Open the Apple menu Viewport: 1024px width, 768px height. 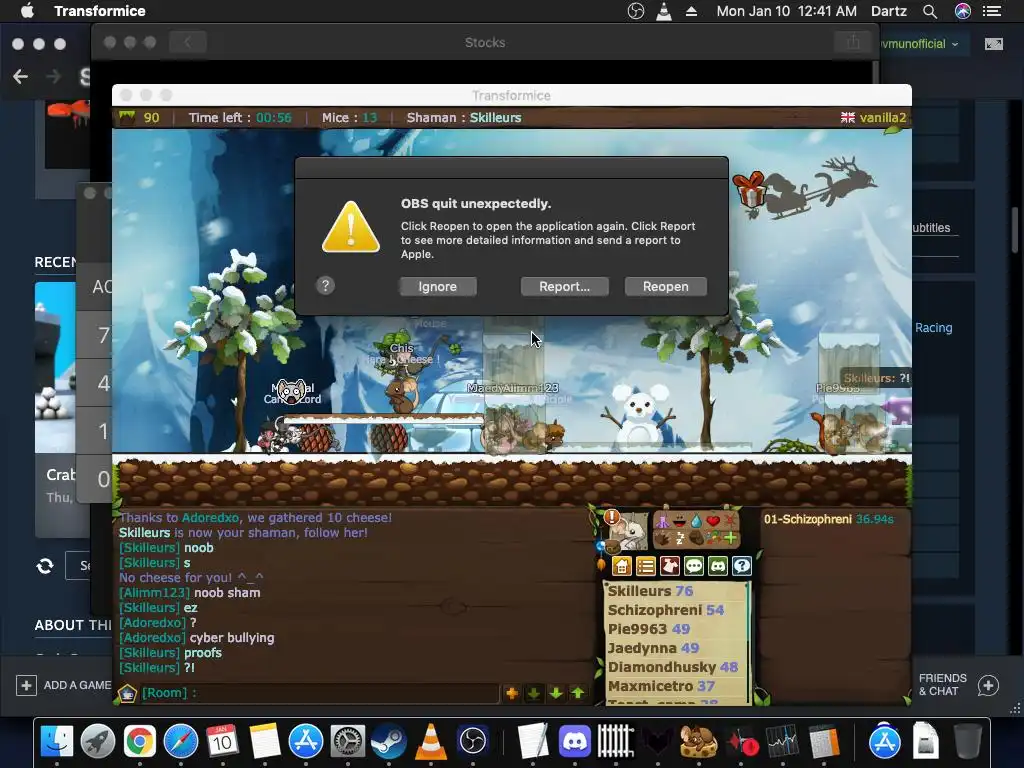coord(27,11)
